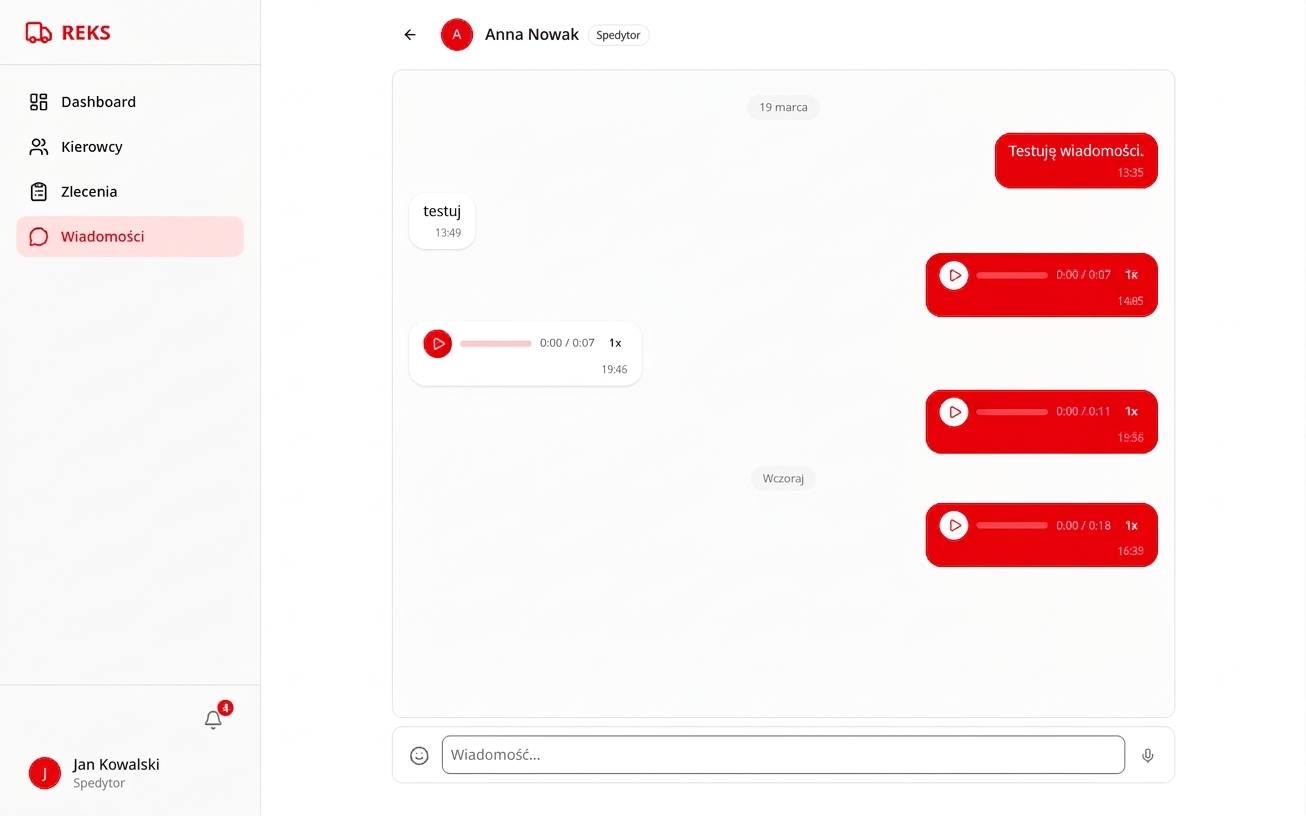Click the Dashboard grid icon
The height and width of the screenshot is (816, 1306).
(x=39, y=102)
